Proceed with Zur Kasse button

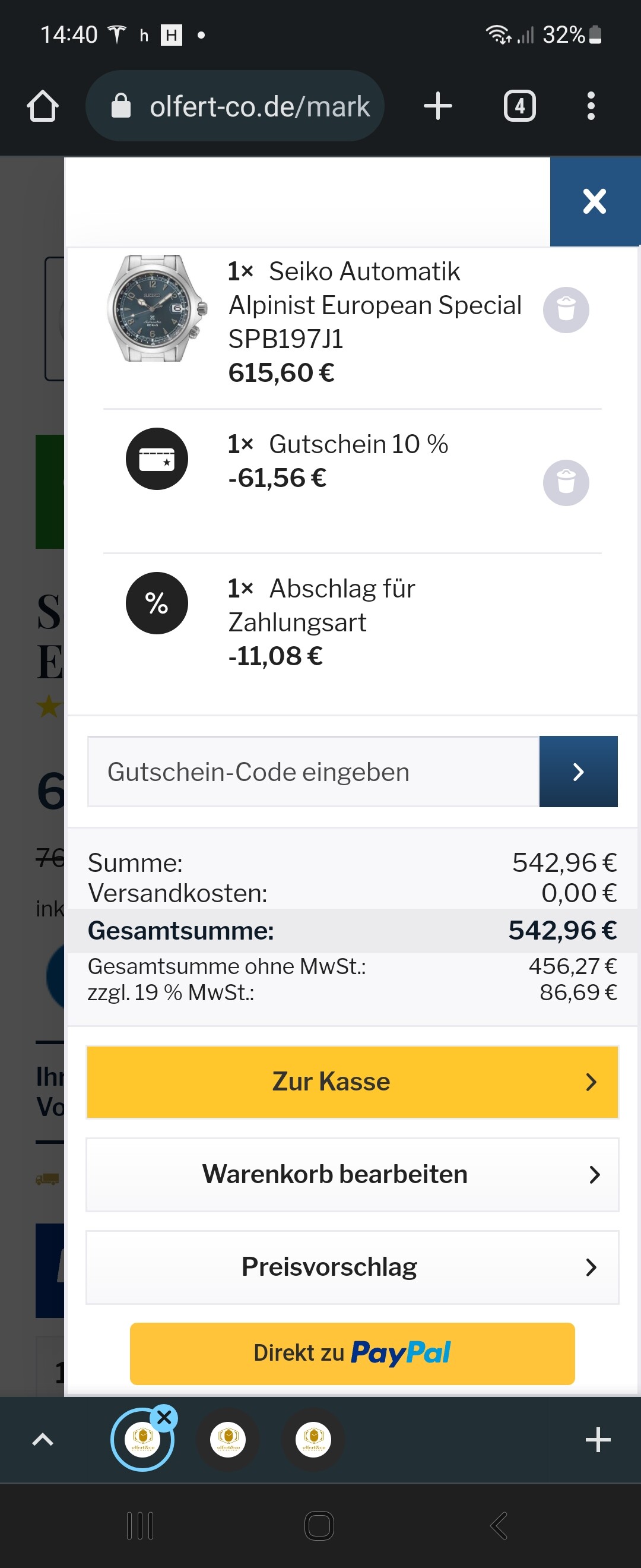click(352, 1082)
